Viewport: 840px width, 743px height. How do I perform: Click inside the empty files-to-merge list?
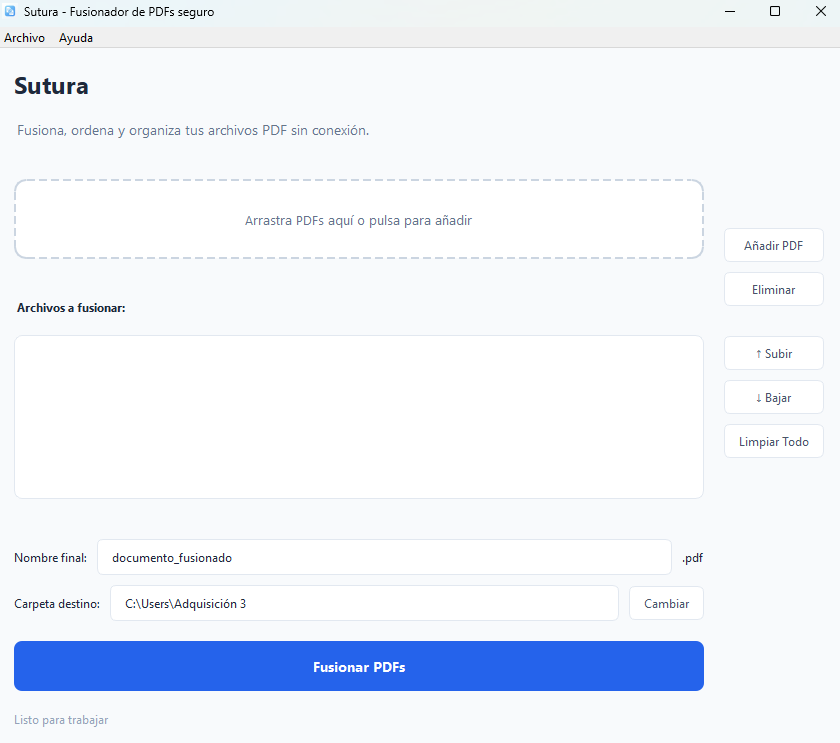click(358, 416)
